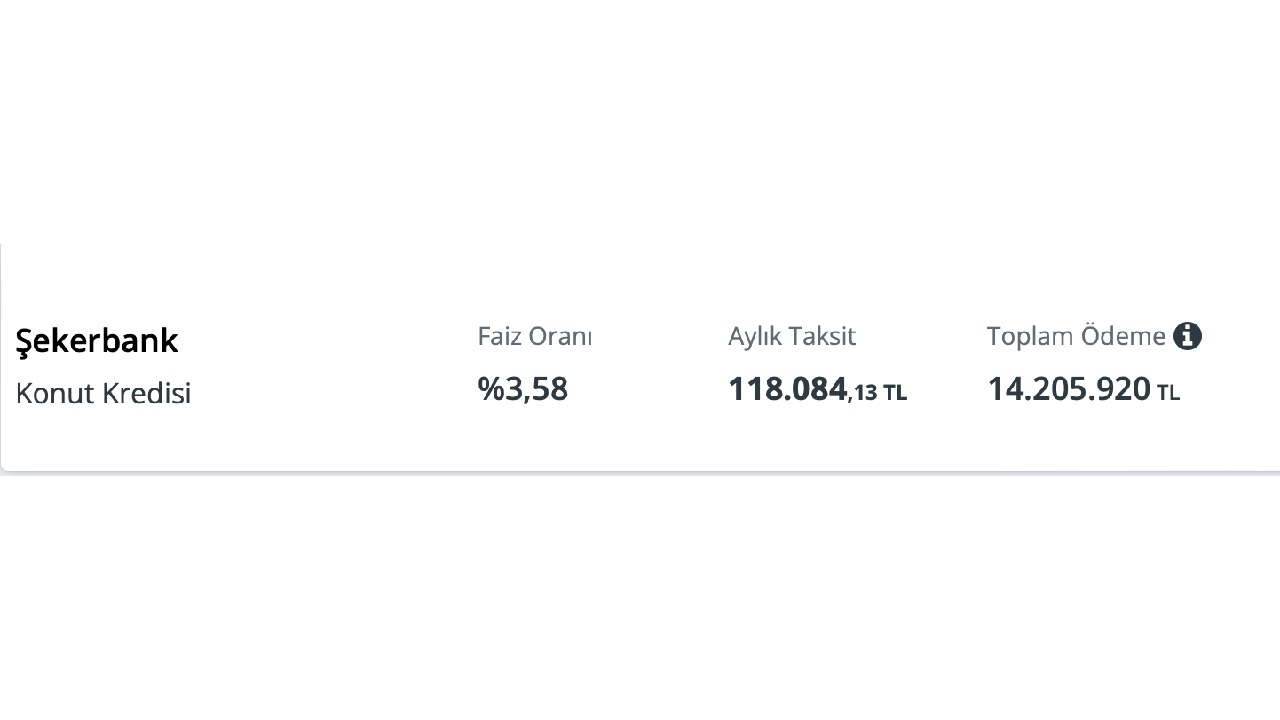Select the 118.084 monthly installment amount

788,389
